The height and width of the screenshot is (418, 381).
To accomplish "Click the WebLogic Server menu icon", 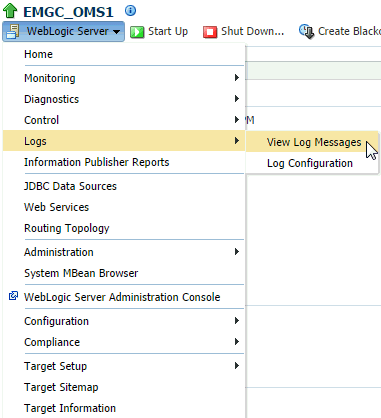I will [x=13, y=32].
